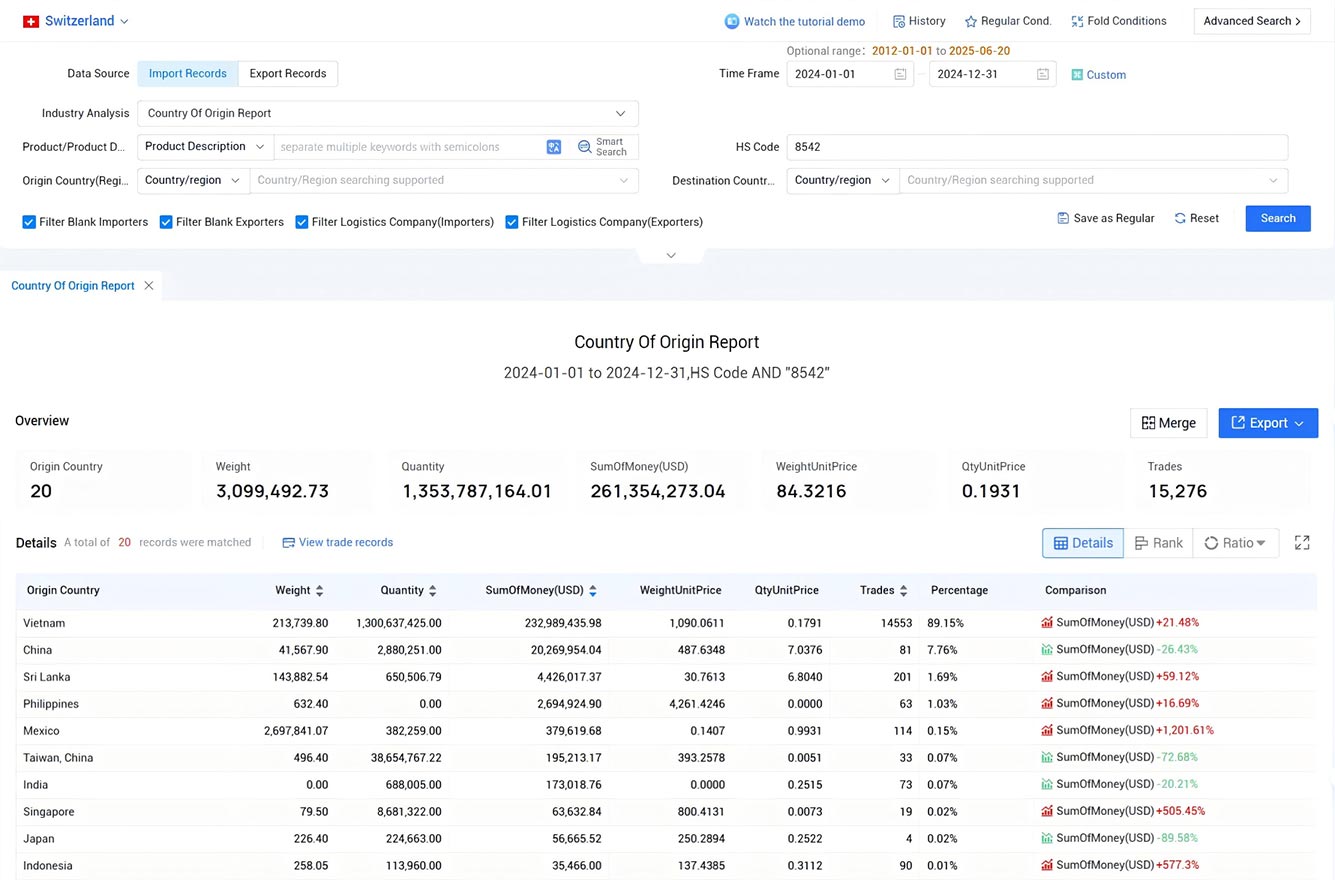Viewport: 1335px width, 880px height.
Task: Click the blue Search button
Action: click(1278, 218)
